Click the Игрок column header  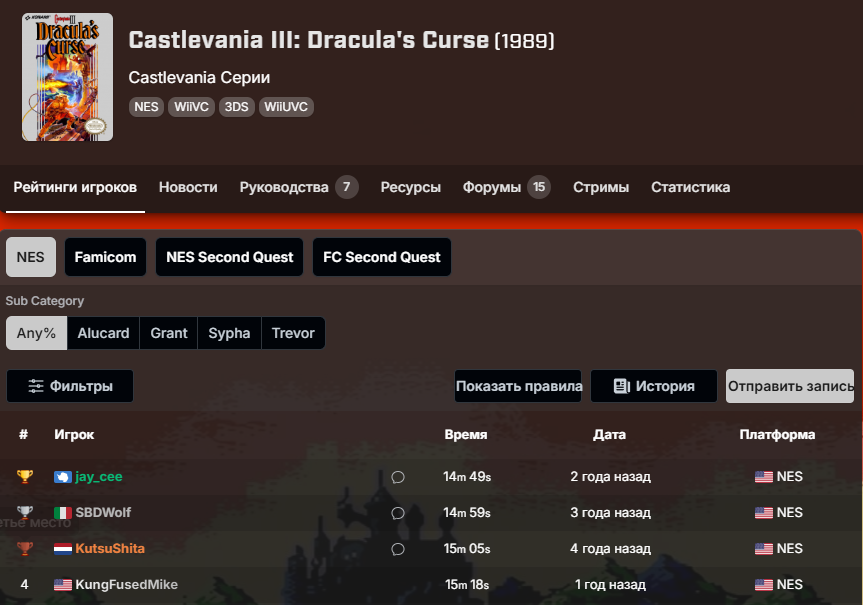tap(74, 435)
